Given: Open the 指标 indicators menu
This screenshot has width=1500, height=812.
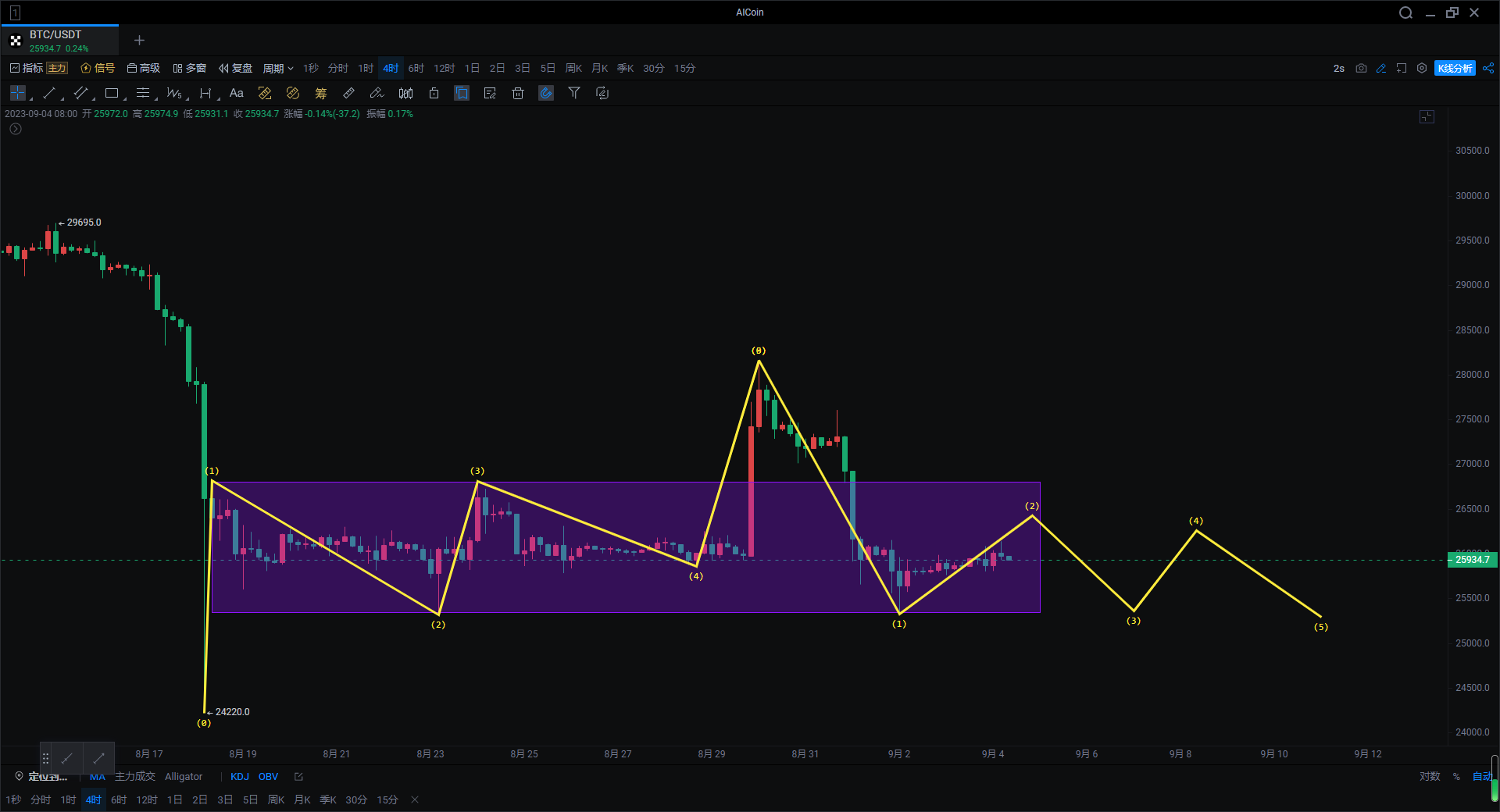Looking at the screenshot, I should 27,69.
